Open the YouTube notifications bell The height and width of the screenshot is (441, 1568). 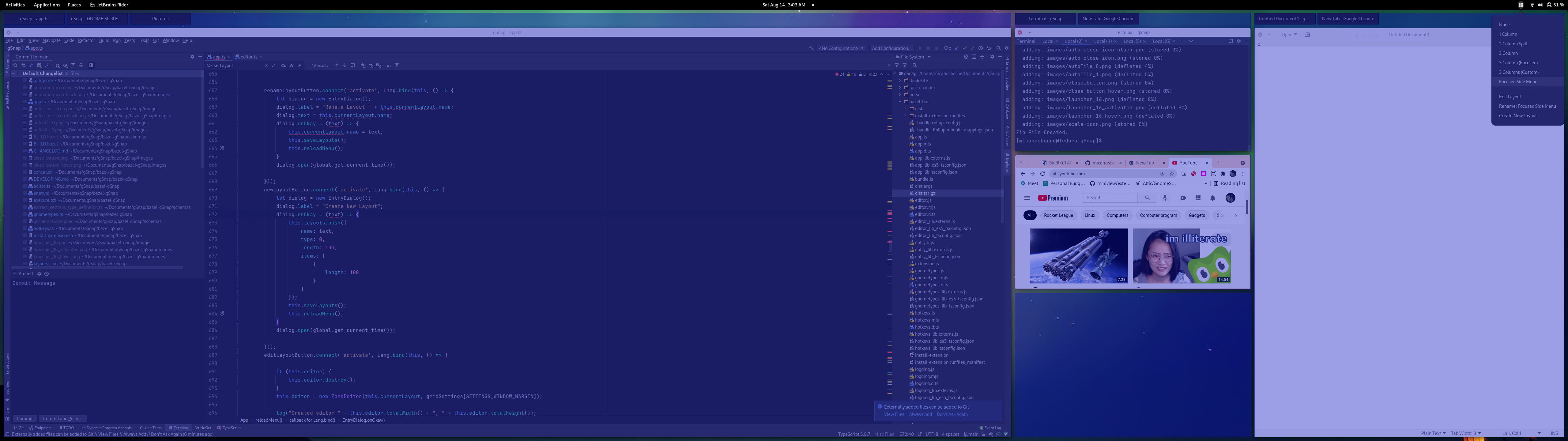[1212, 198]
